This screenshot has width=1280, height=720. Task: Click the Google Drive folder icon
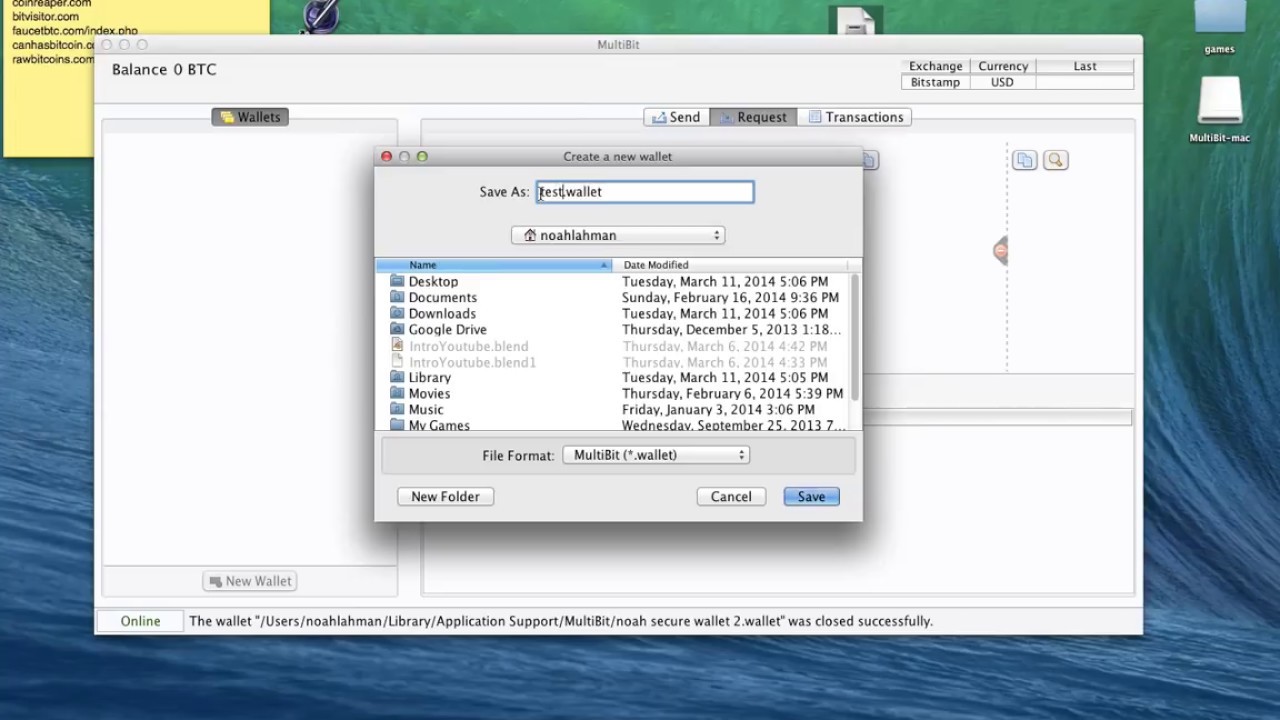point(397,329)
